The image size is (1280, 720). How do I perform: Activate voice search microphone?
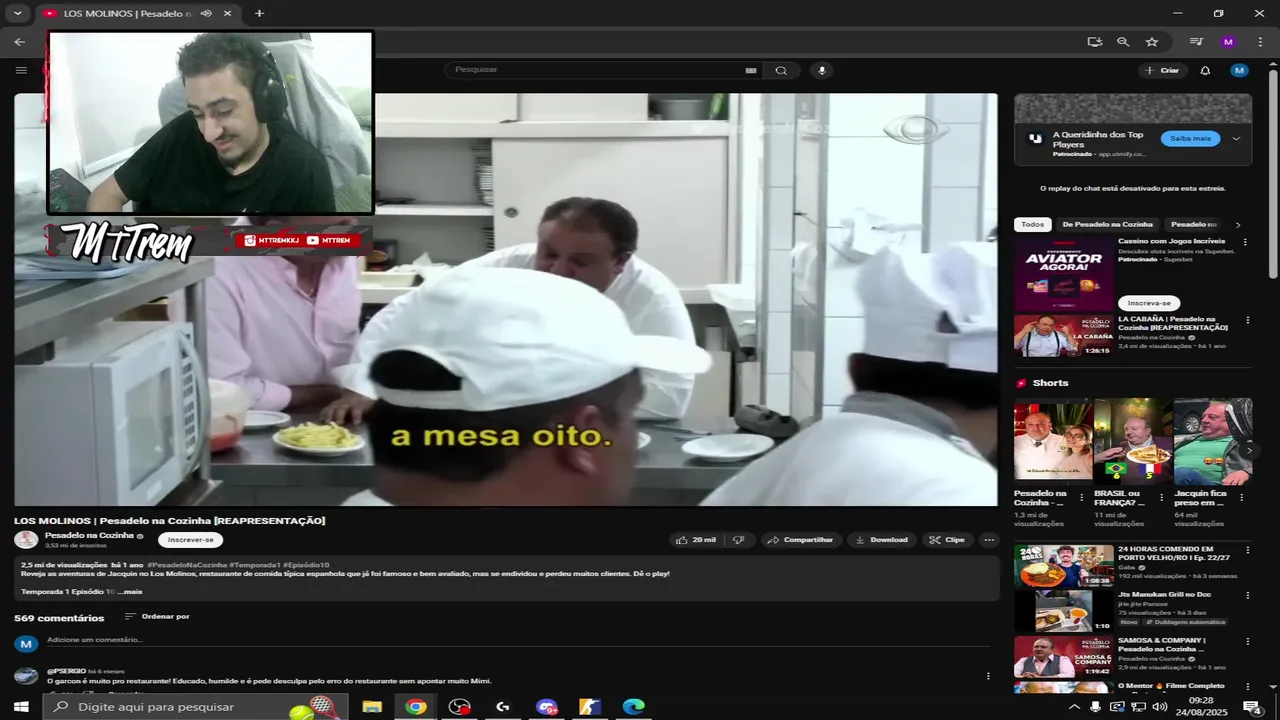[822, 70]
